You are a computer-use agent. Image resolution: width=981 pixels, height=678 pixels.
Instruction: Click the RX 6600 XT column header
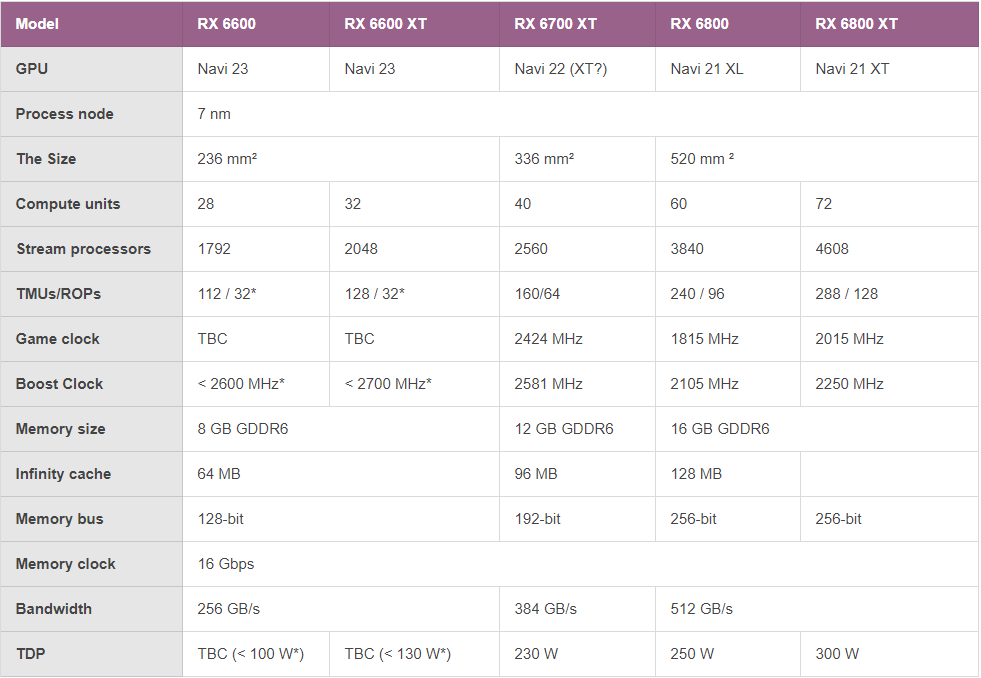385,24
